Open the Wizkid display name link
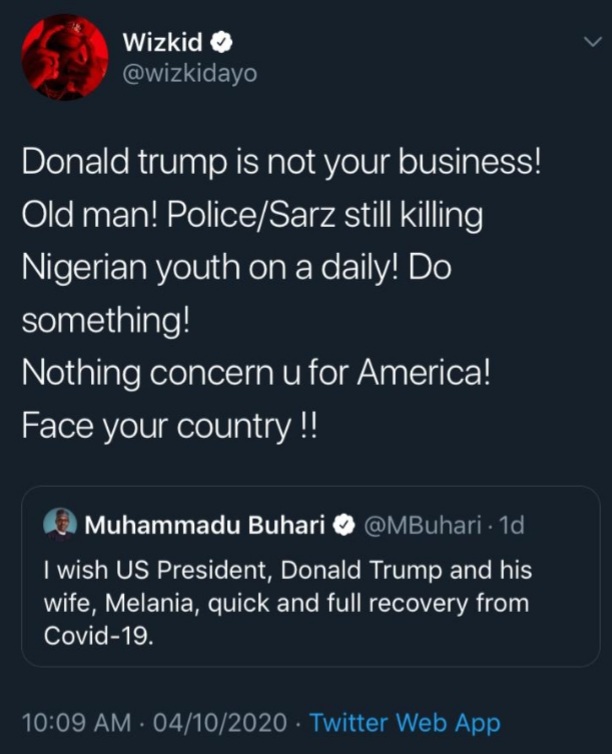This screenshot has width=612, height=754. [x=164, y=42]
